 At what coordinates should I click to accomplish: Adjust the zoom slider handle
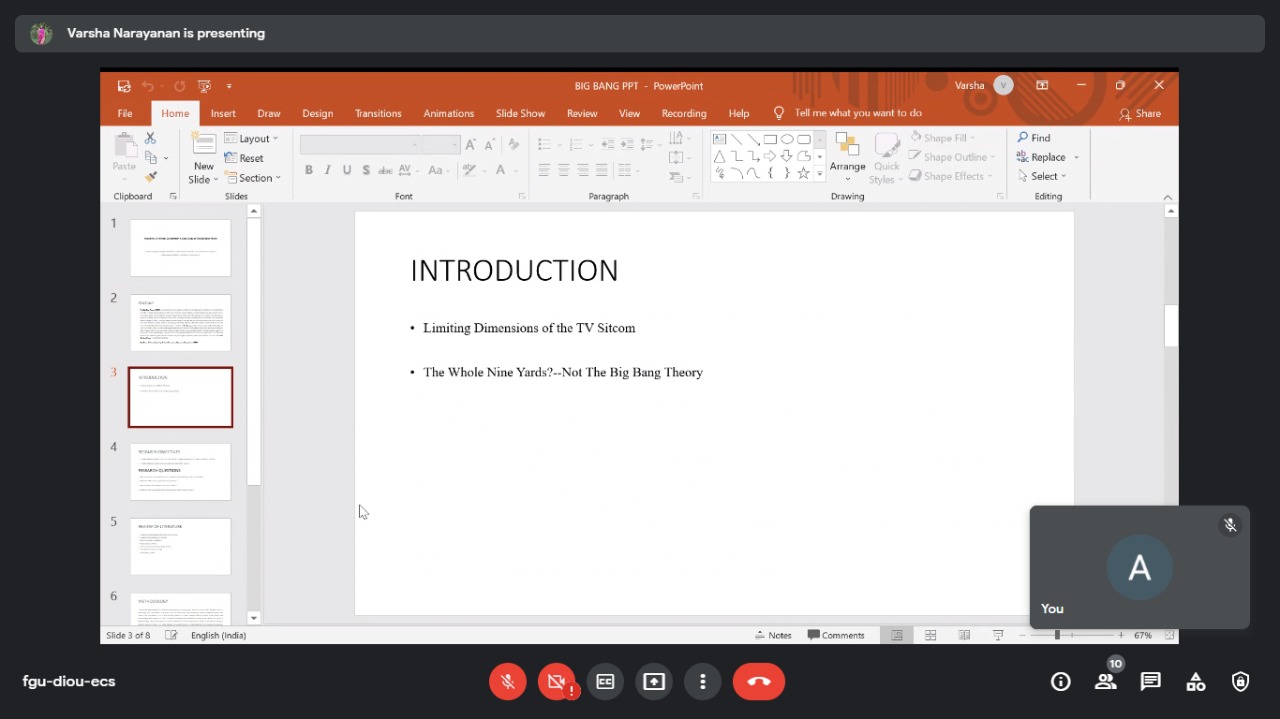(1057, 635)
